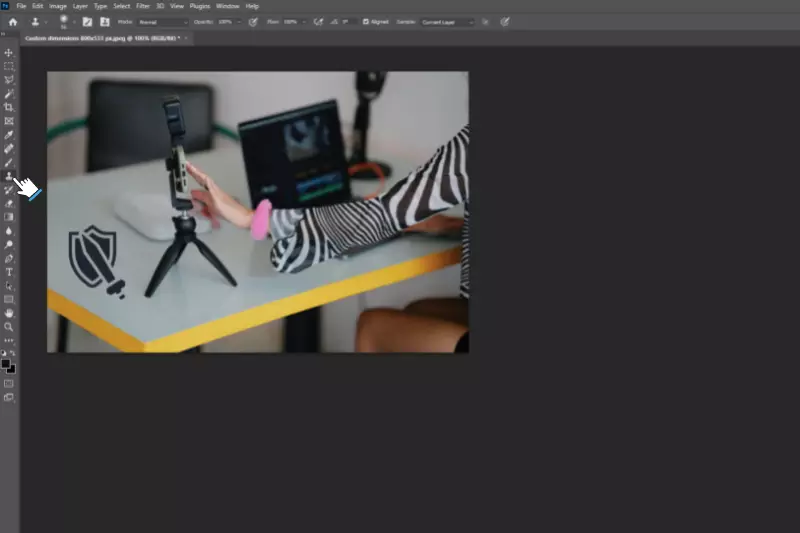Open Edit Toolbar three-dots menu
This screenshot has width=800, height=533.
[9, 340]
